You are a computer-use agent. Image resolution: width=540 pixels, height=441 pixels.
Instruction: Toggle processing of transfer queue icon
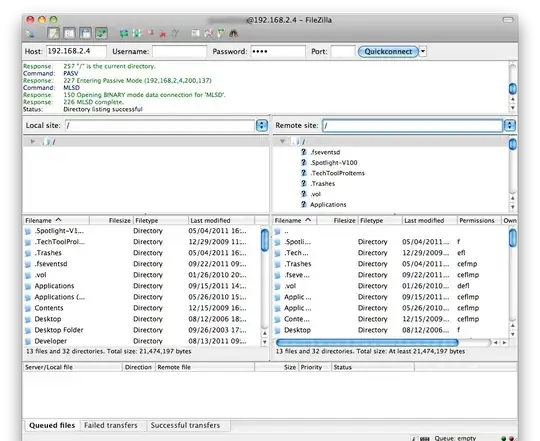[137, 33]
